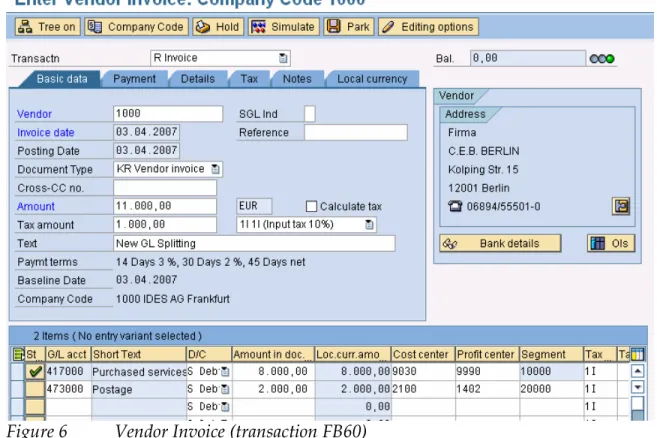Click the Cost center column header

point(423,355)
